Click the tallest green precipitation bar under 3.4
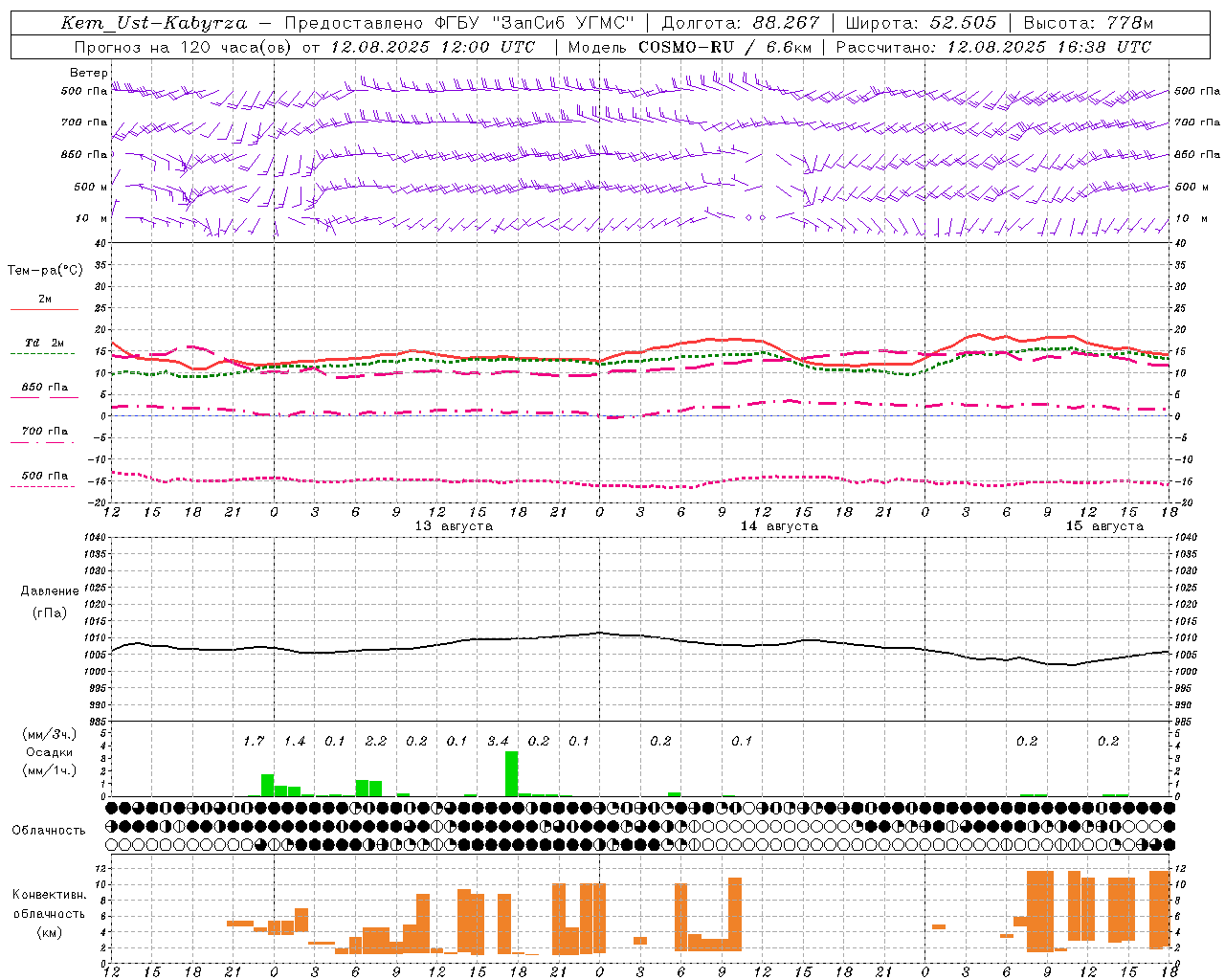 (512, 773)
